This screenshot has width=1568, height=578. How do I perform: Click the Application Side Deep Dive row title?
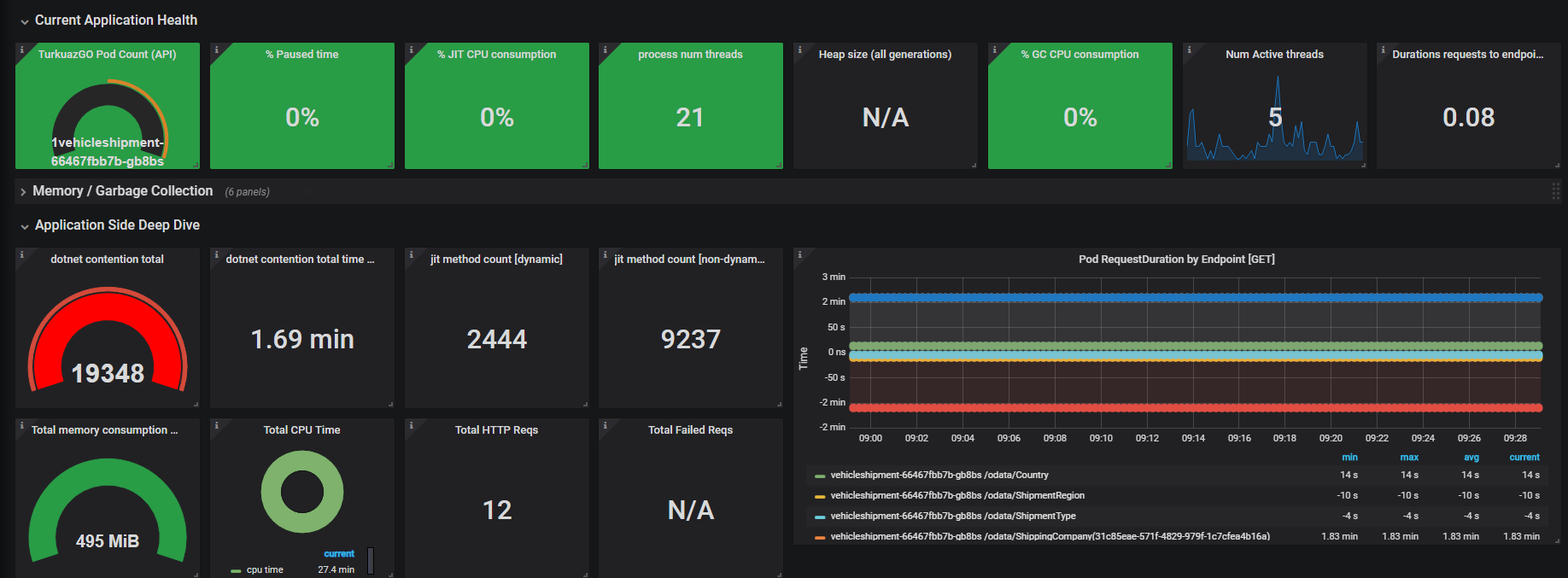118,225
